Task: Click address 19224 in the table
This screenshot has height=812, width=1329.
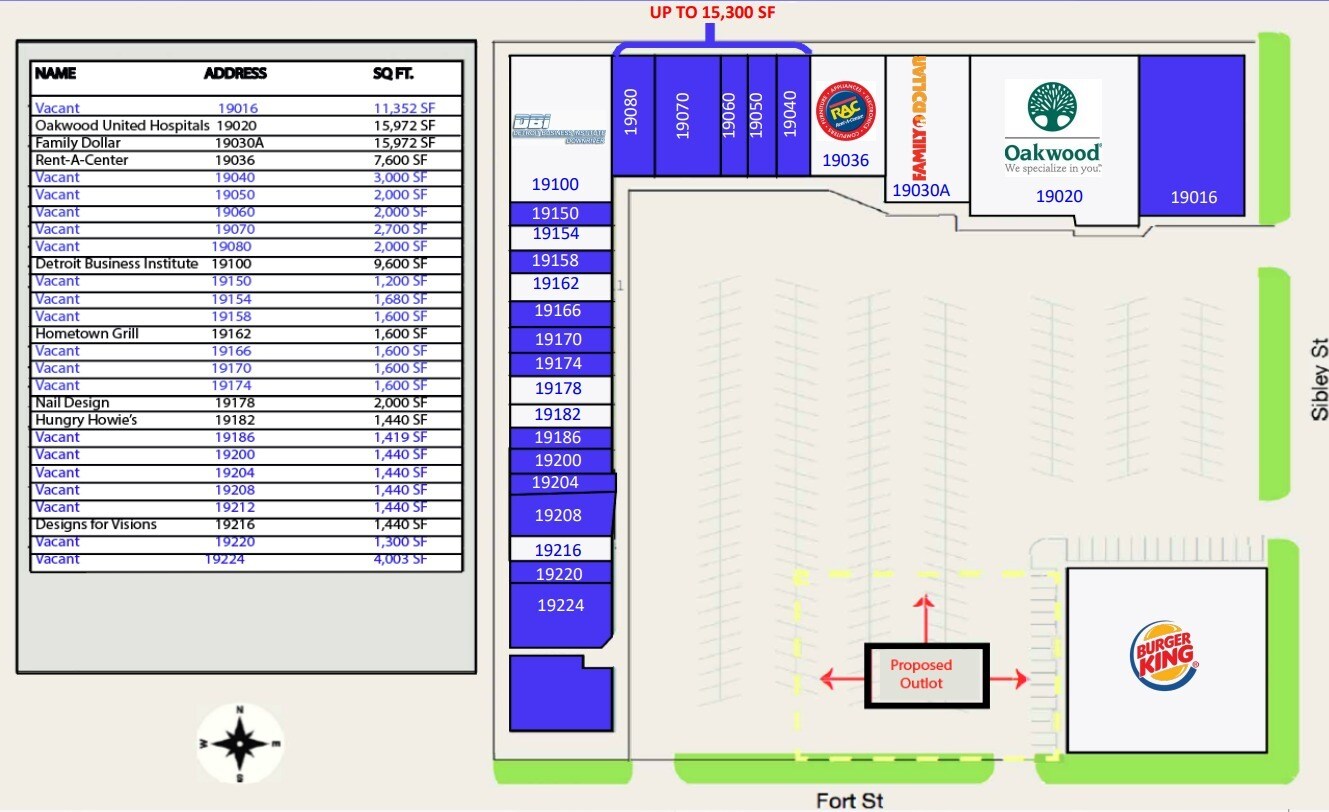Action: 225,559
